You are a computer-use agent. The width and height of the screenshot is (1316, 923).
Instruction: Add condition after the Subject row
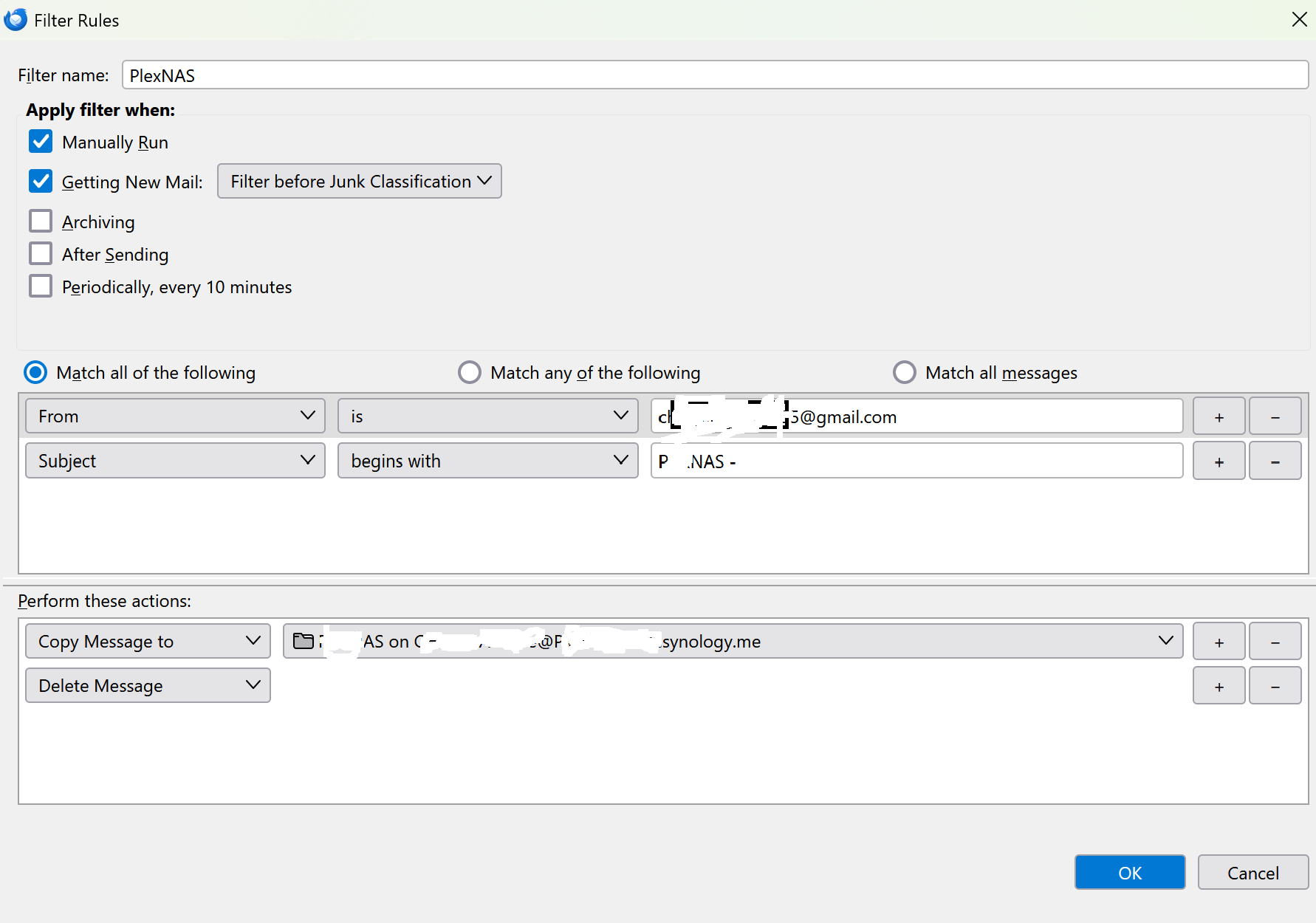[x=1219, y=461]
